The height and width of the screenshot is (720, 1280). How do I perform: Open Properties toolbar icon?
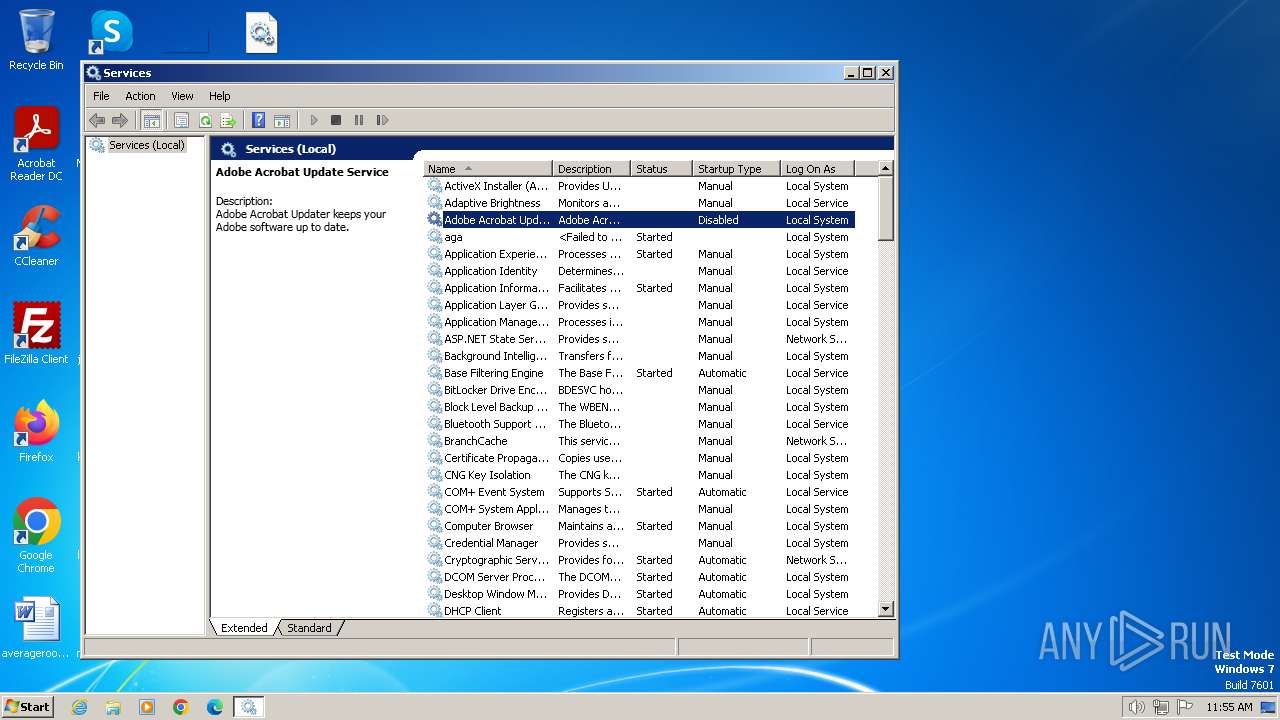[x=181, y=120]
